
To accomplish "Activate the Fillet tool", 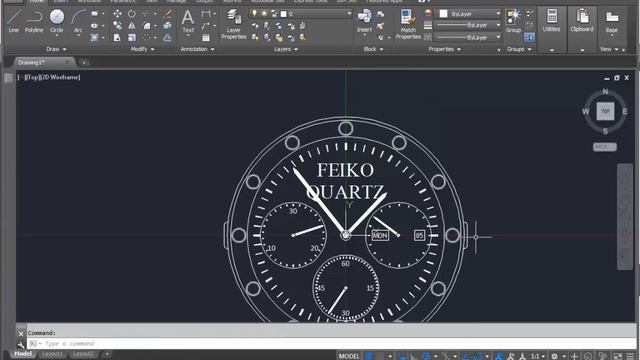I will (147, 26).
